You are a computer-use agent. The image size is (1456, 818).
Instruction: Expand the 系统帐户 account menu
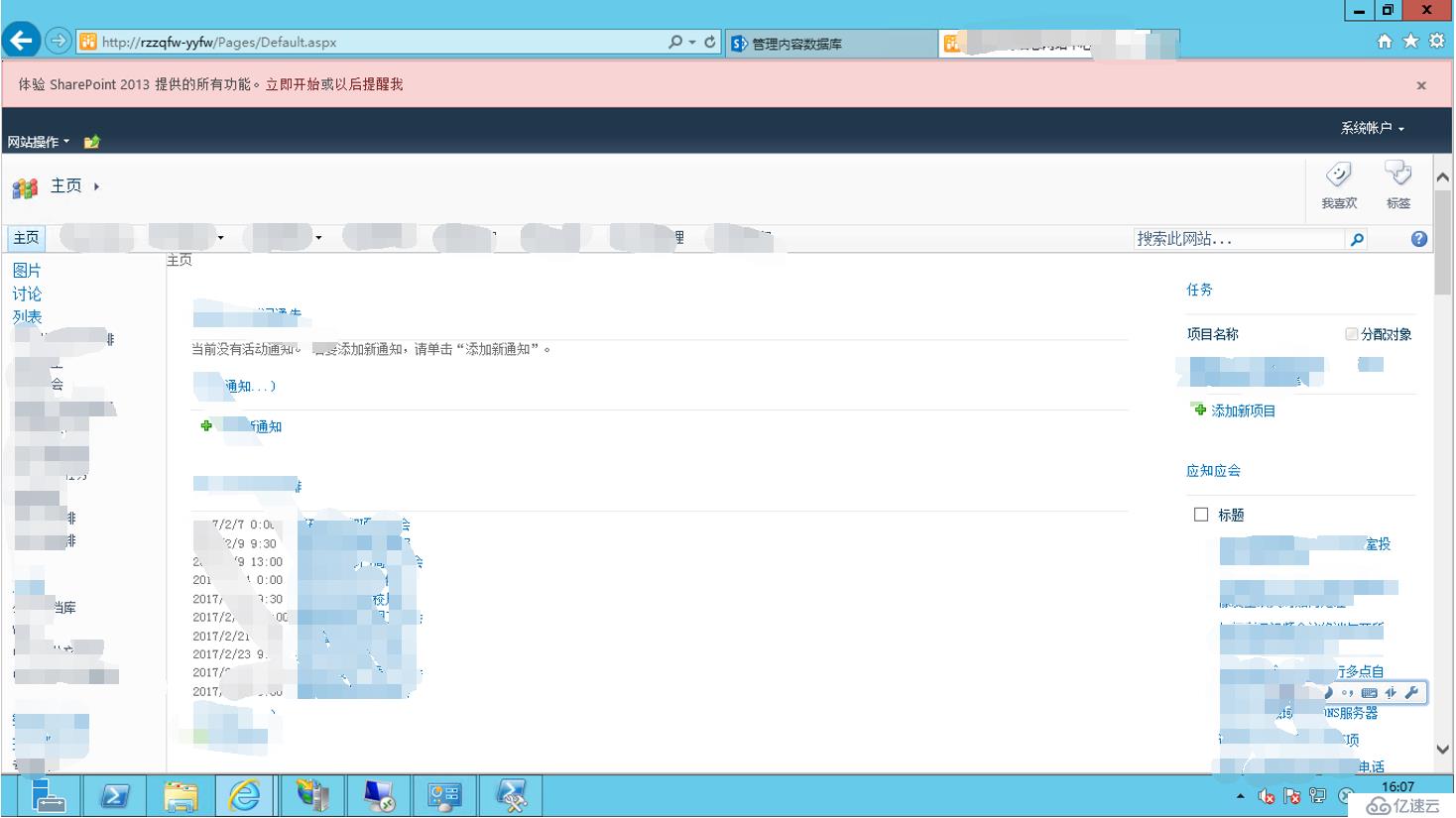click(1373, 128)
